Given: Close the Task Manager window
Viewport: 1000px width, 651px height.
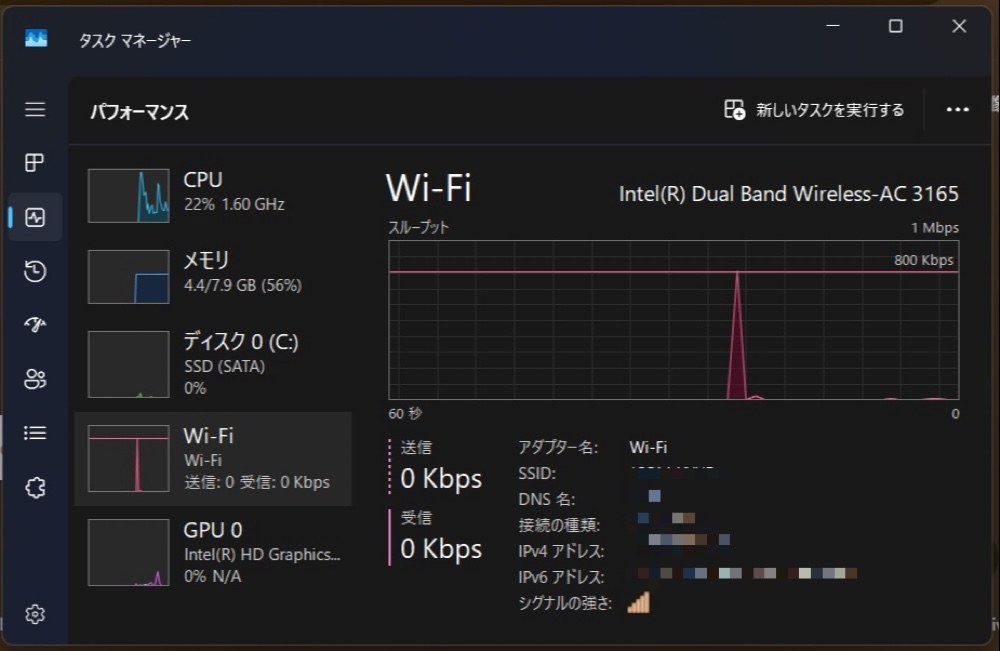Looking at the screenshot, I should point(959,26).
